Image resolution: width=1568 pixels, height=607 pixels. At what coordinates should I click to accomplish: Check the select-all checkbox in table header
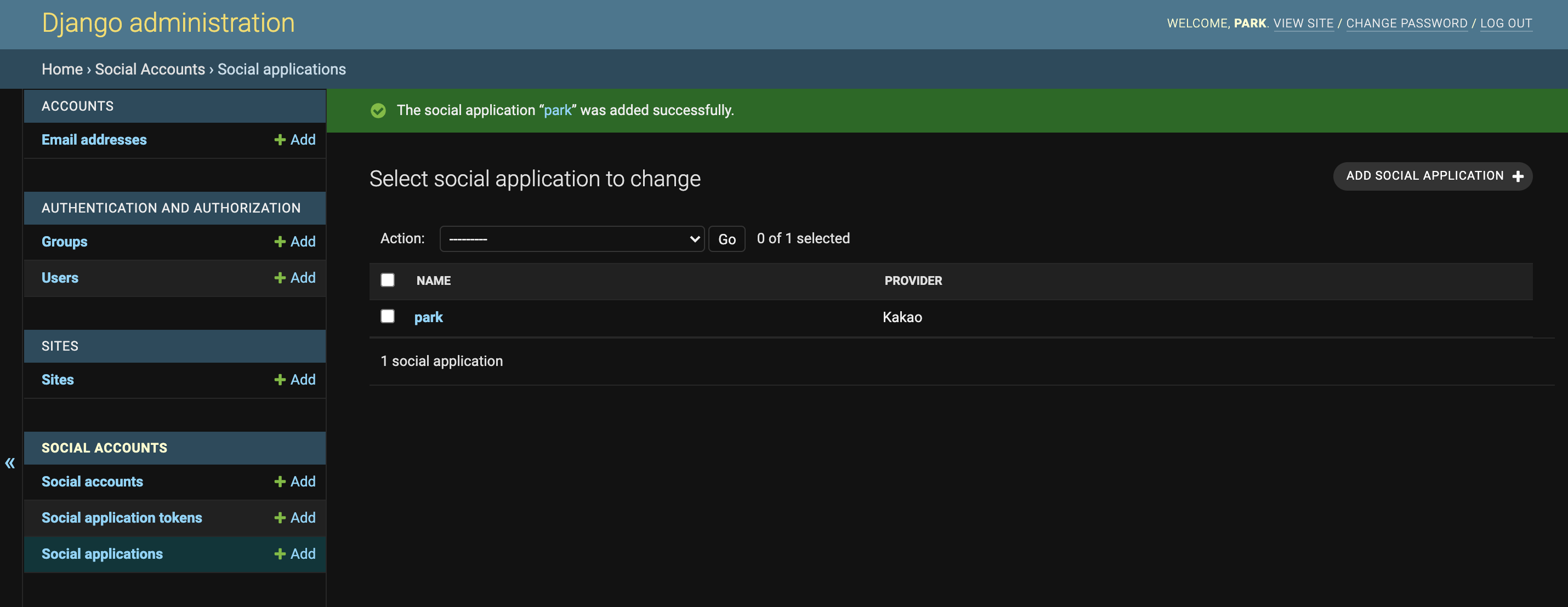click(x=388, y=280)
